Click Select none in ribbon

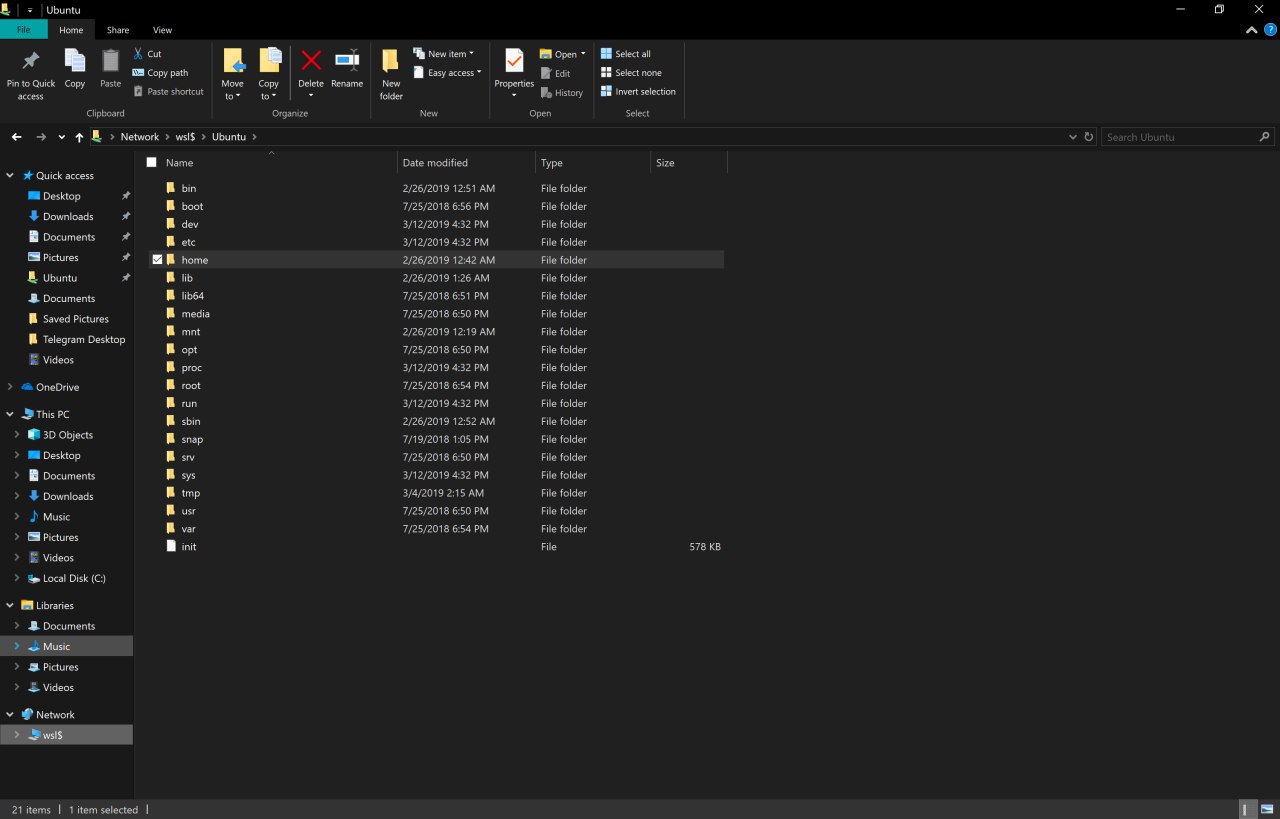pos(630,73)
